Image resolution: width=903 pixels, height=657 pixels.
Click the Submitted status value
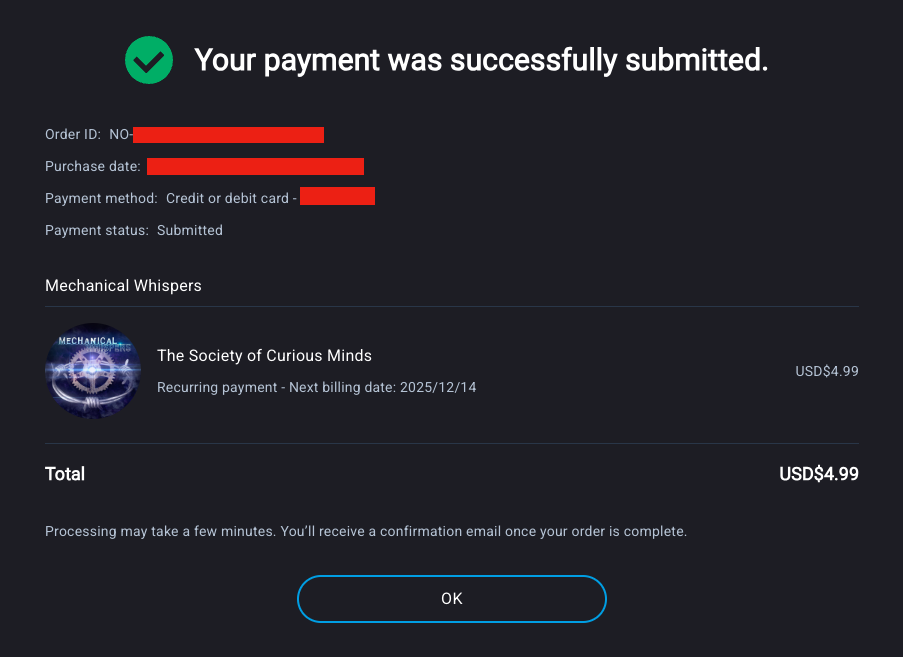click(190, 230)
